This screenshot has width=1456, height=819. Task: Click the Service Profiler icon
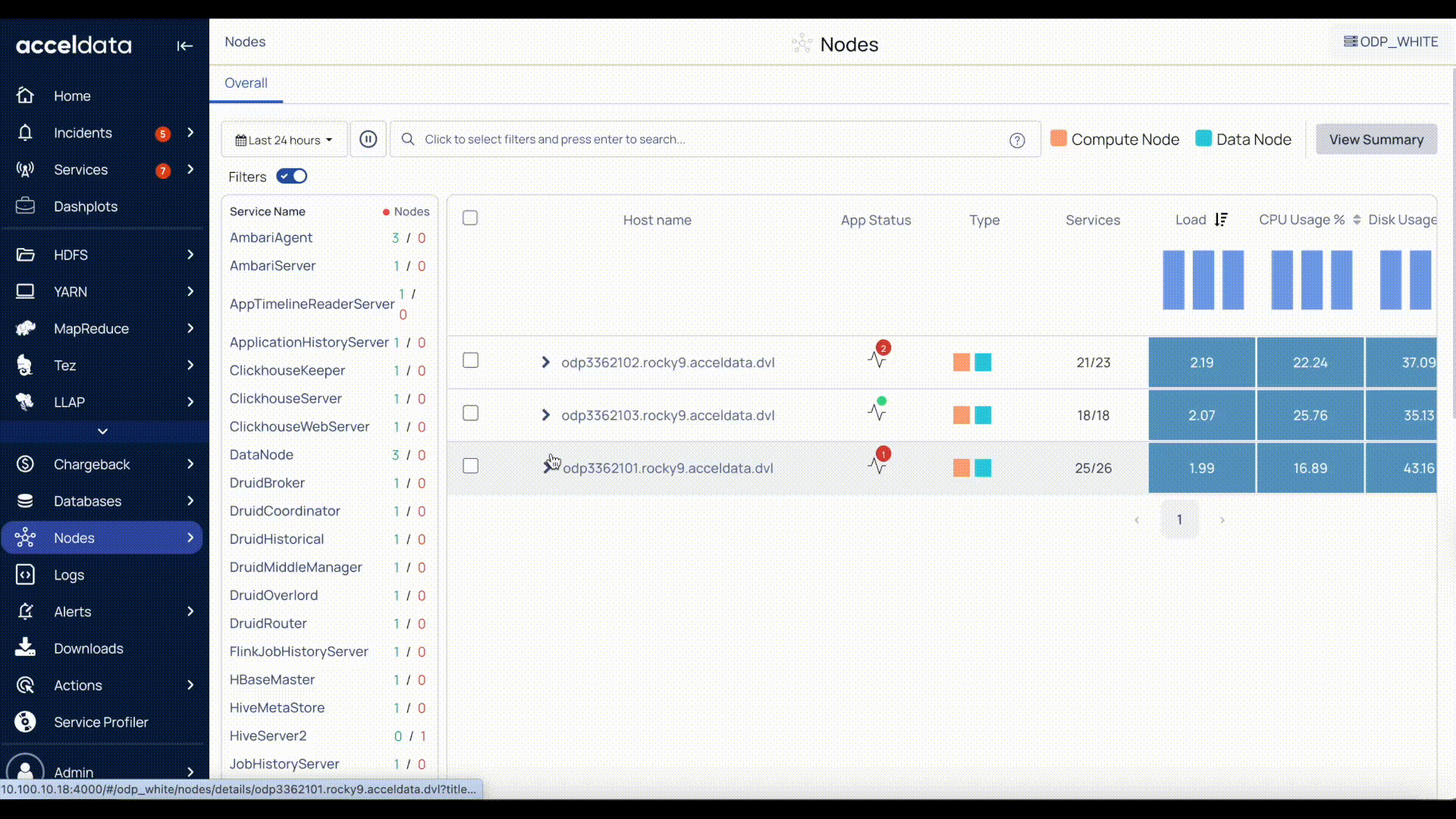point(25,722)
